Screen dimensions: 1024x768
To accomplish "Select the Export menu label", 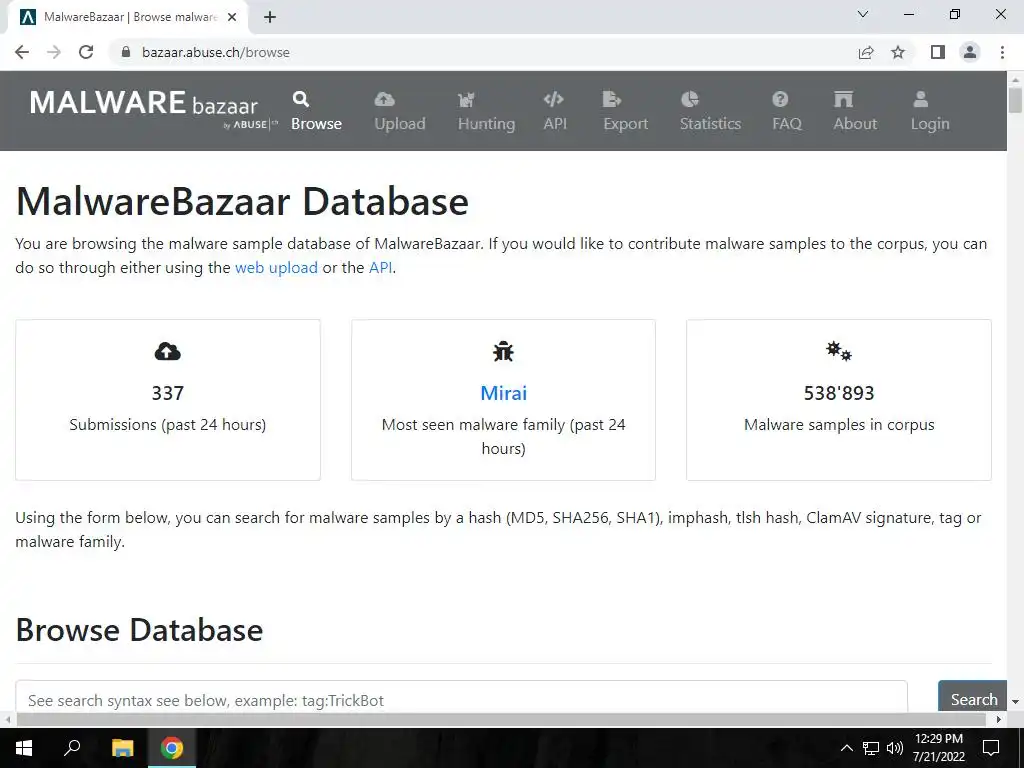I will 626,123.
